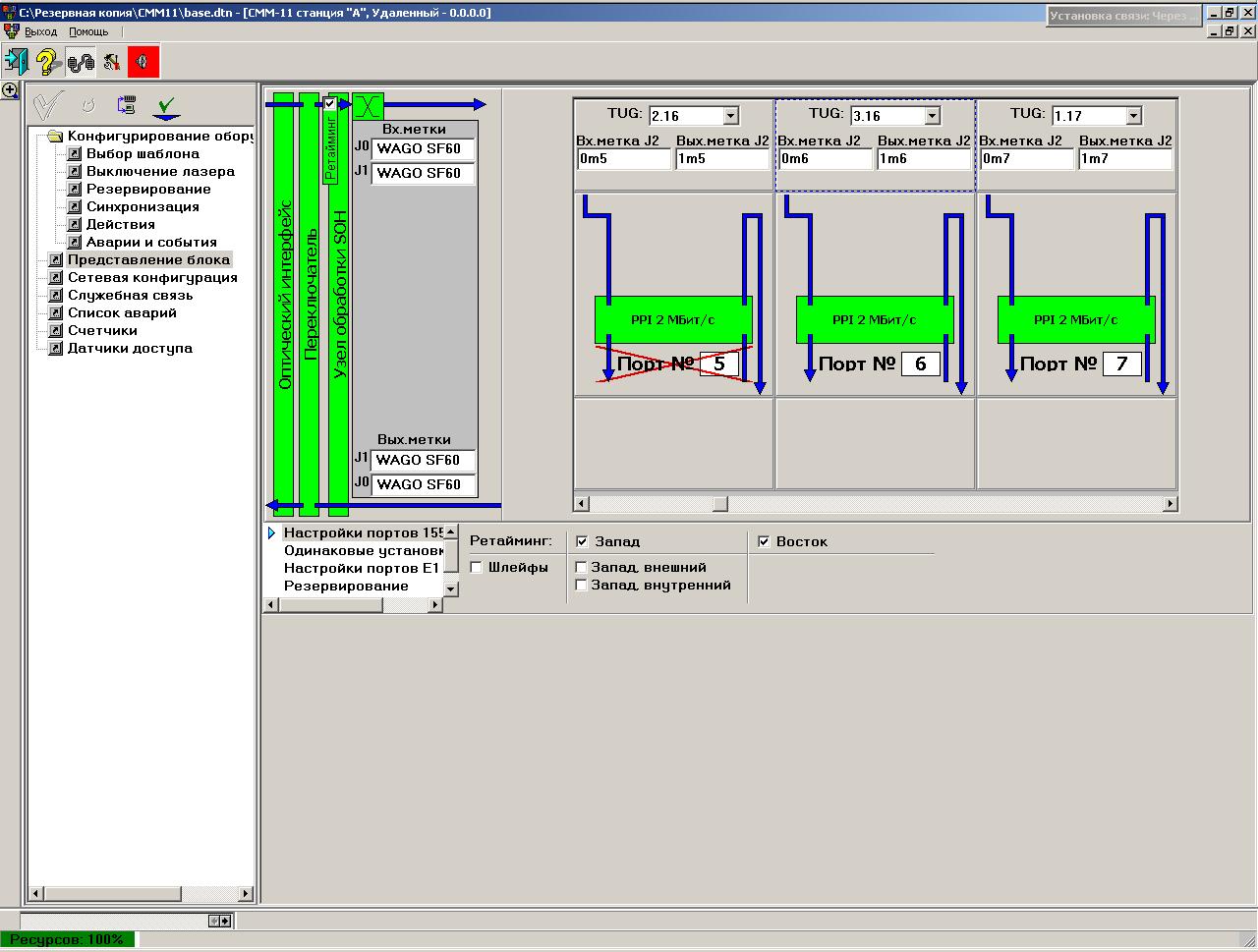The image size is (1258, 952).
Task: Select Резервирование in the left tree
Action: 148,190
